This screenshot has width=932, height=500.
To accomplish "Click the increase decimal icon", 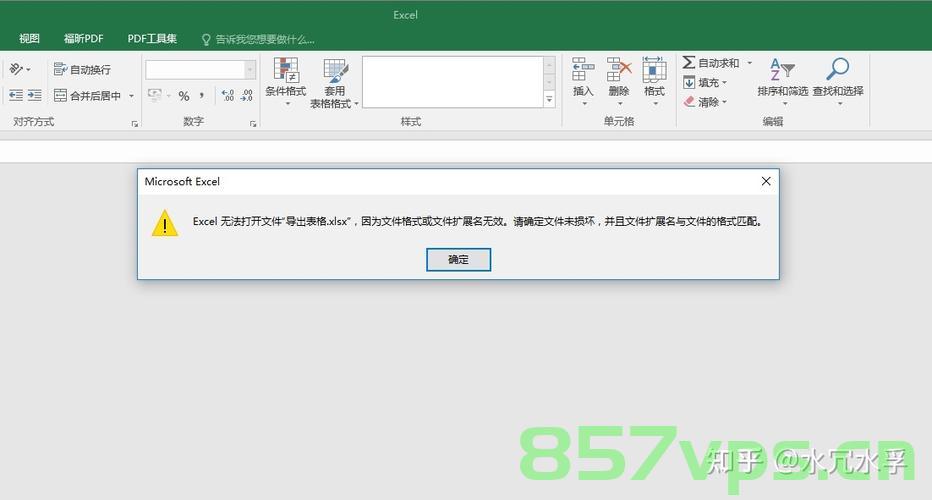I will pyautogui.click(x=228, y=95).
